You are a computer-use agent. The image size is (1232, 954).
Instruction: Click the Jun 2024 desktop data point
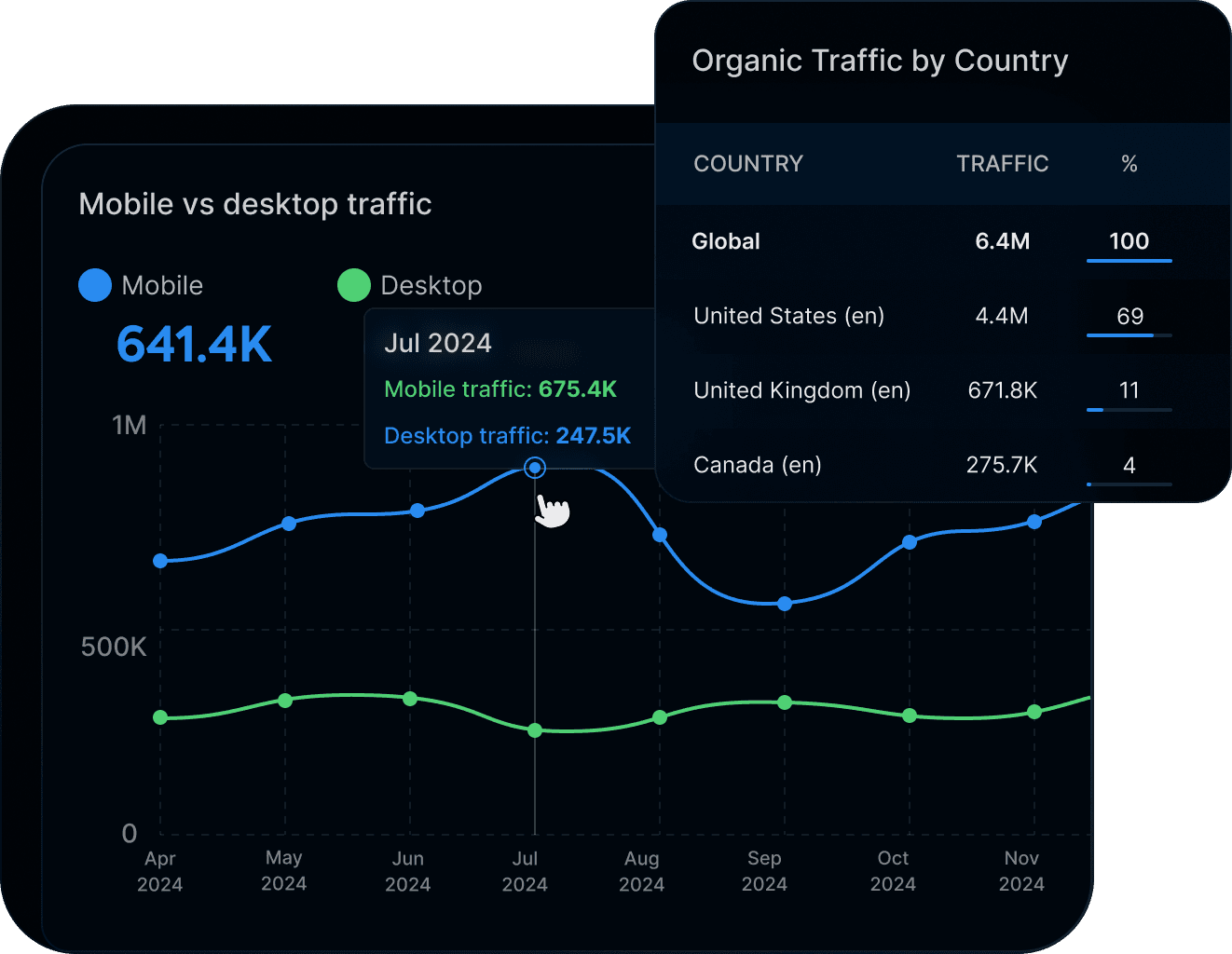[x=410, y=699]
